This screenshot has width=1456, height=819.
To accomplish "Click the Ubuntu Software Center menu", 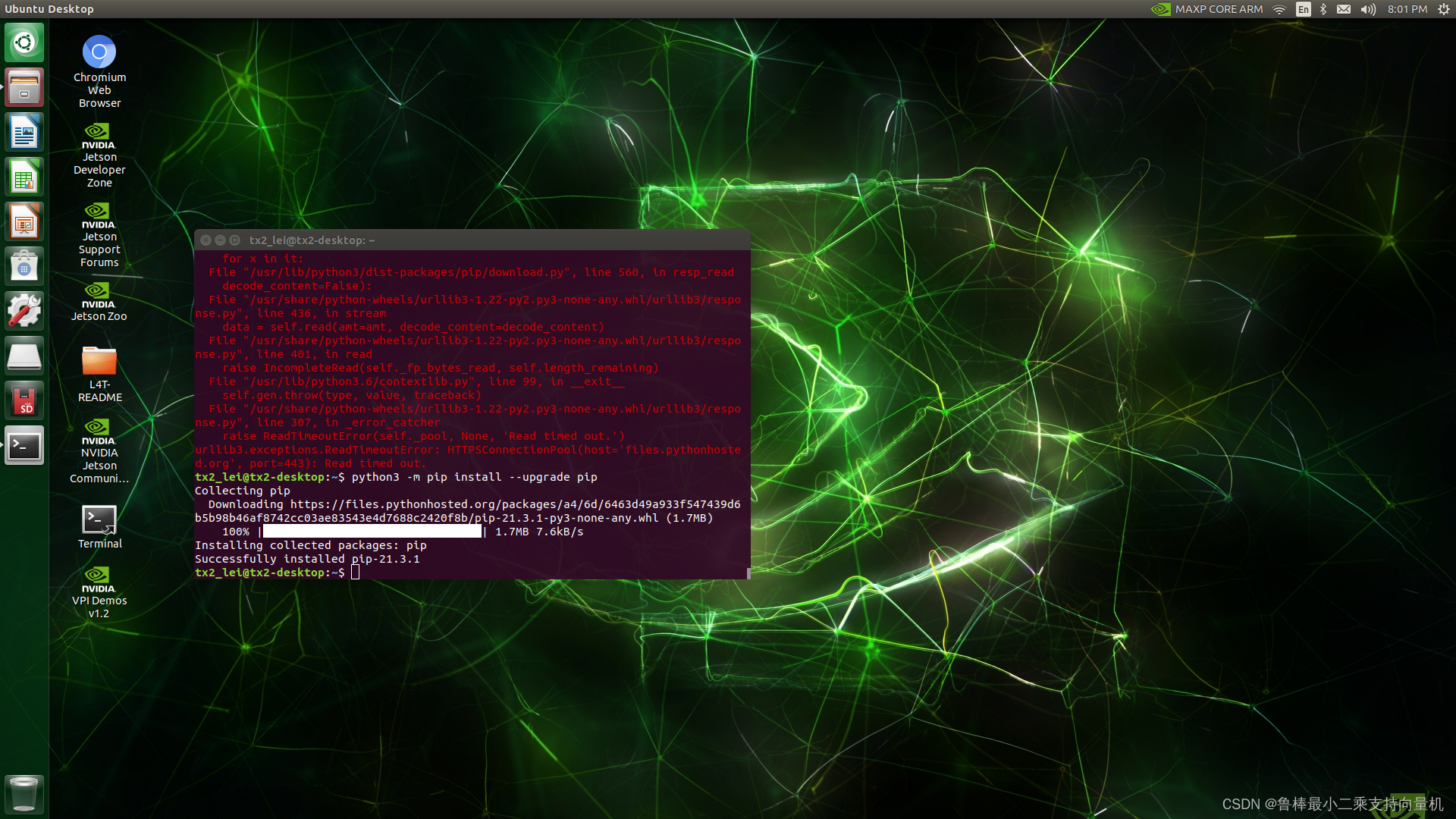I will [x=24, y=265].
